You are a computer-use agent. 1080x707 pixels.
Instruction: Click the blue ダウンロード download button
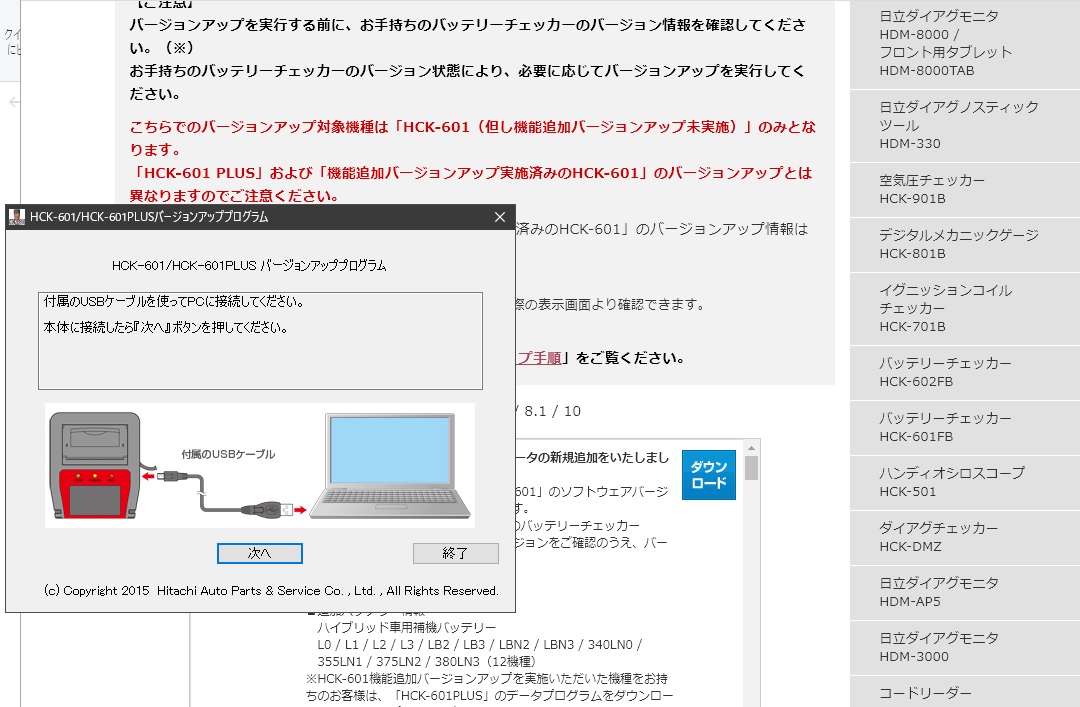[708, 475]
